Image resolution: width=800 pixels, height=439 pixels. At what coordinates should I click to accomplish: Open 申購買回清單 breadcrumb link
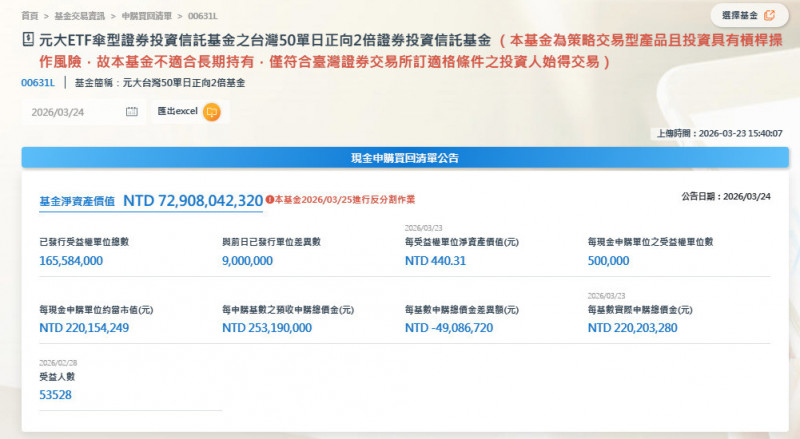[146, 16]
